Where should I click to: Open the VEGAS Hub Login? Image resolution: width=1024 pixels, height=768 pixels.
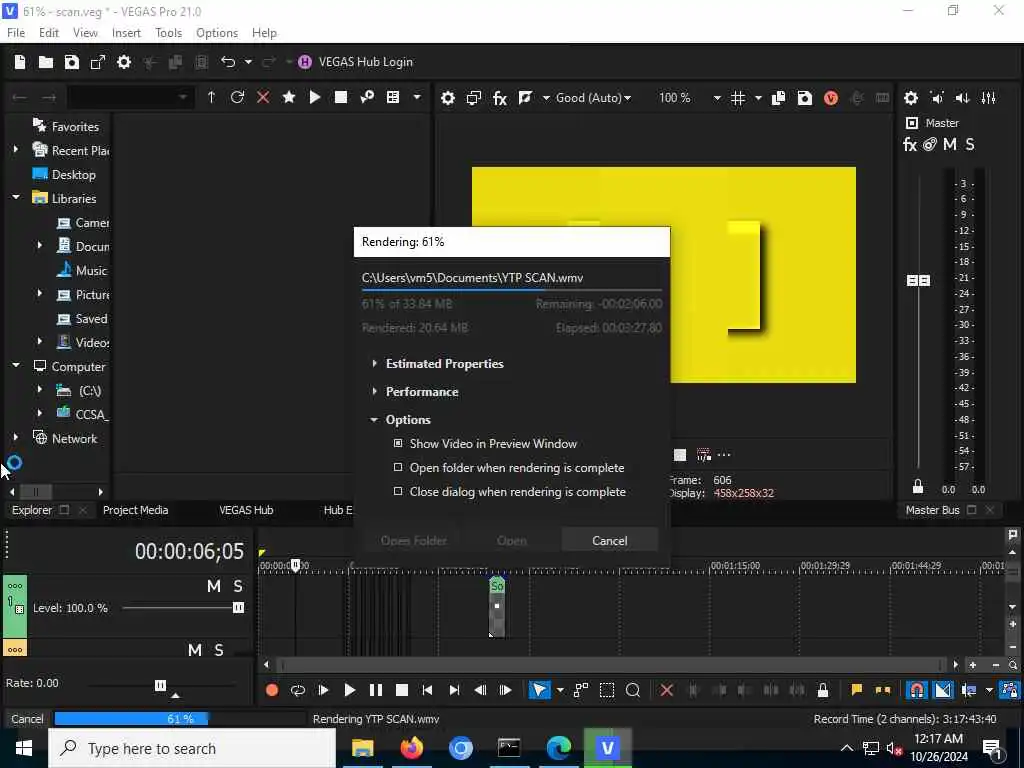coord(355,62)
